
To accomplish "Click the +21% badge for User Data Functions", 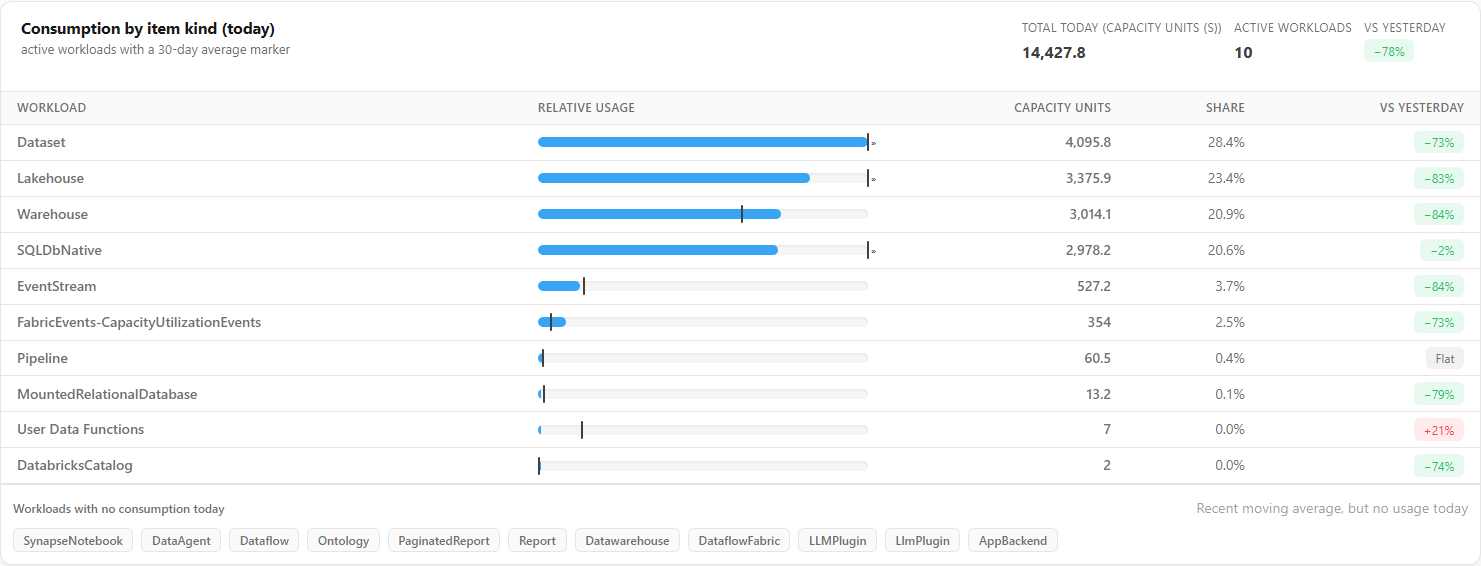I will (1438, 430).
